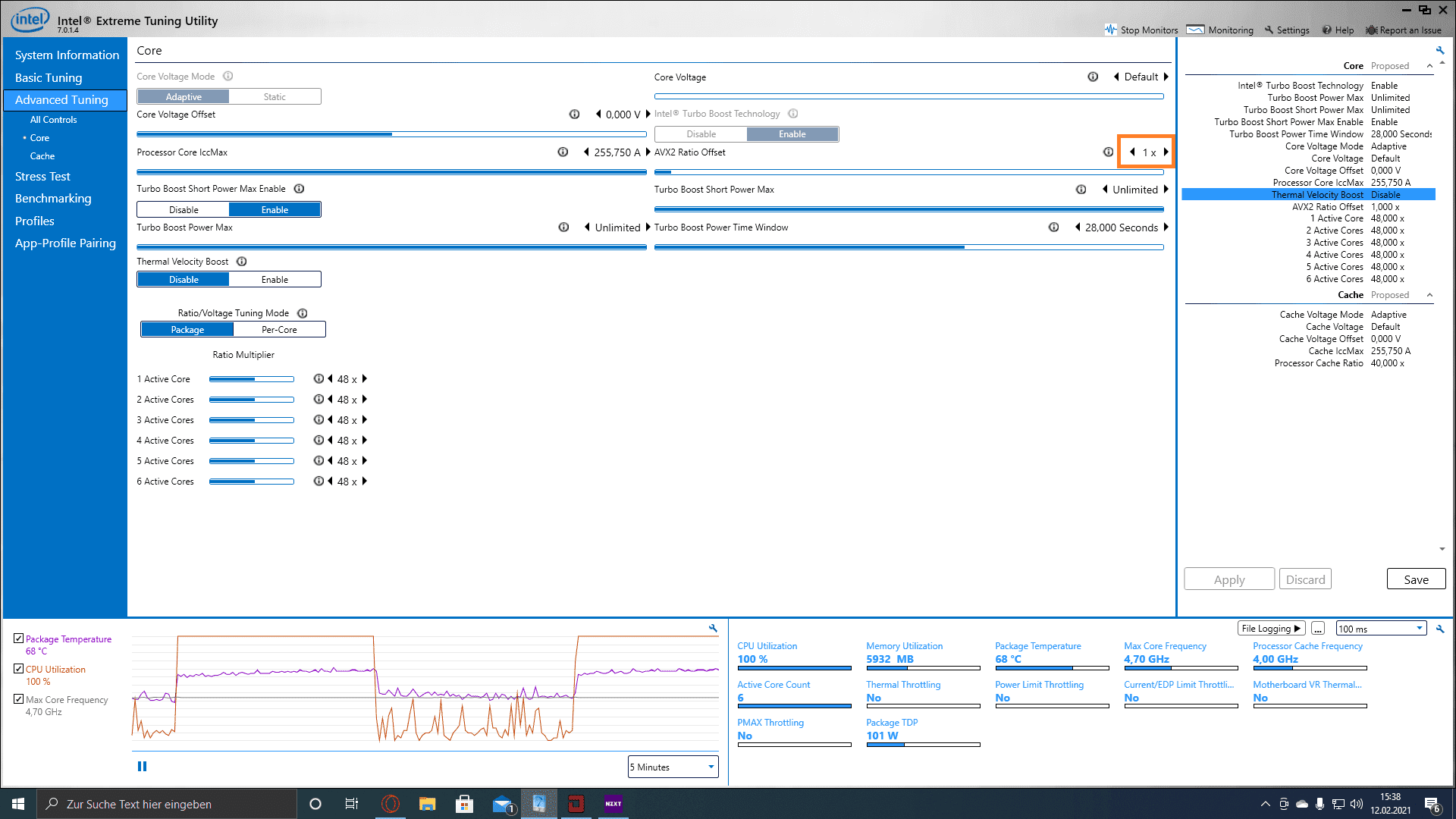Open info icon for 6 Active Cores ratio
This screenshot has height=819, width=1456.
318,482
